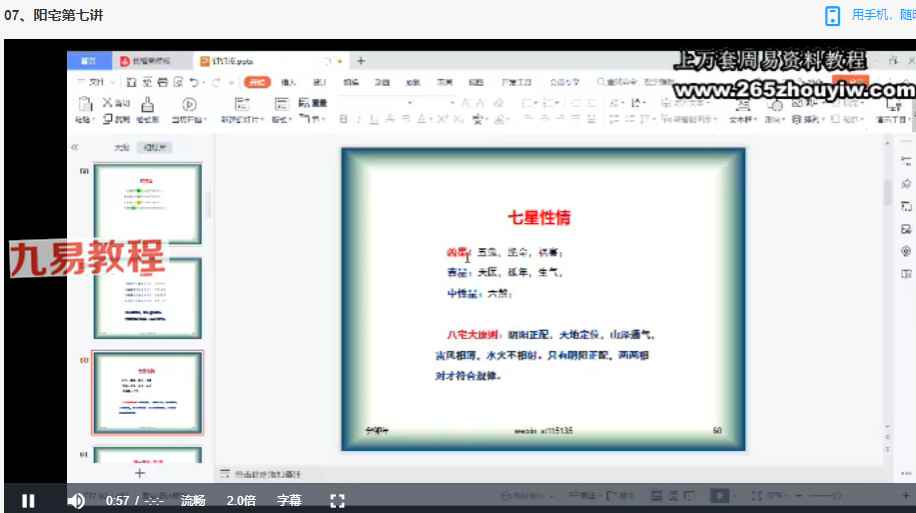Screen dimensions: 916x513
Task: Select the highlighted 七星性情 slide thumbnail
Action: click(148, 392)
